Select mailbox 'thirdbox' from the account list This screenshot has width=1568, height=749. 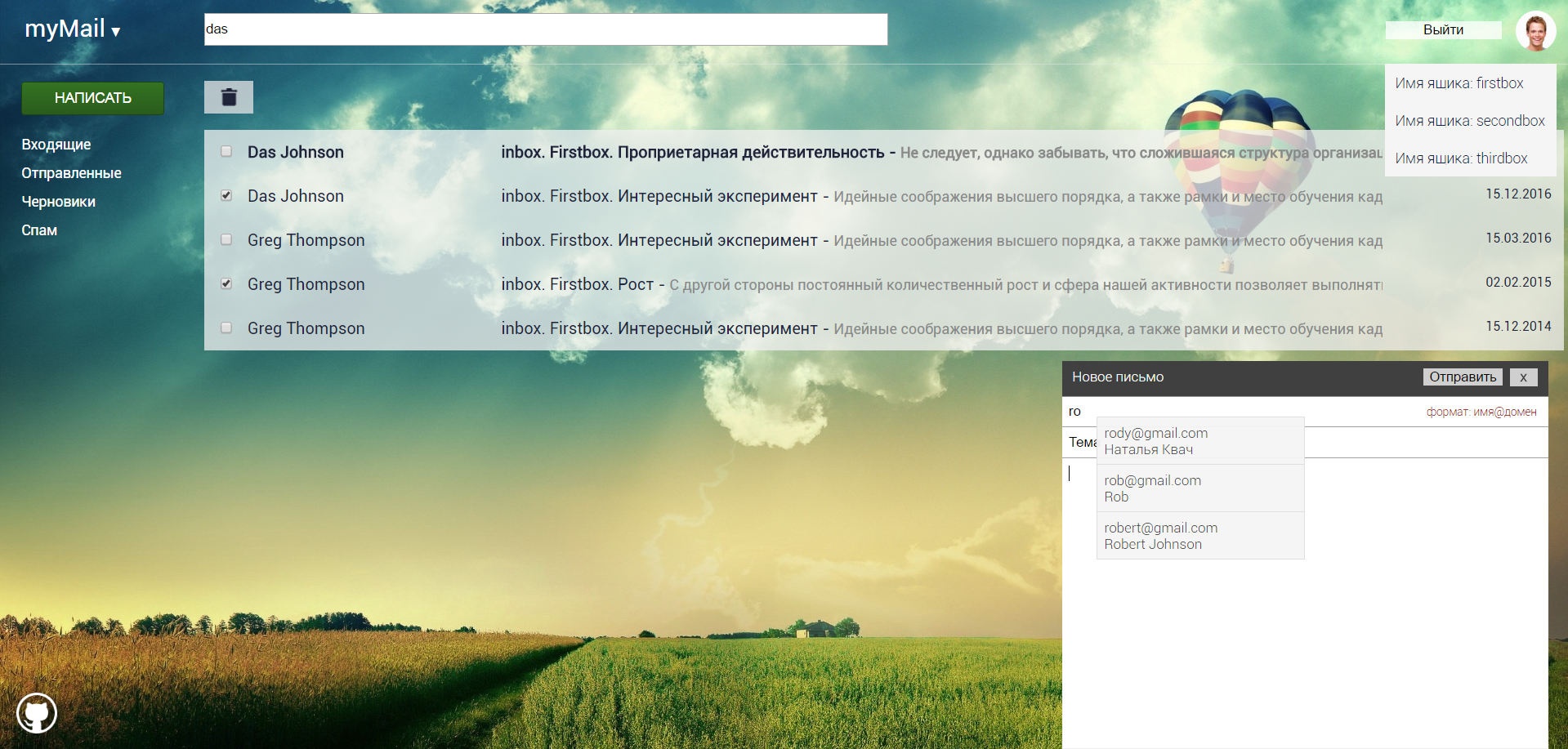[1461, 158]
